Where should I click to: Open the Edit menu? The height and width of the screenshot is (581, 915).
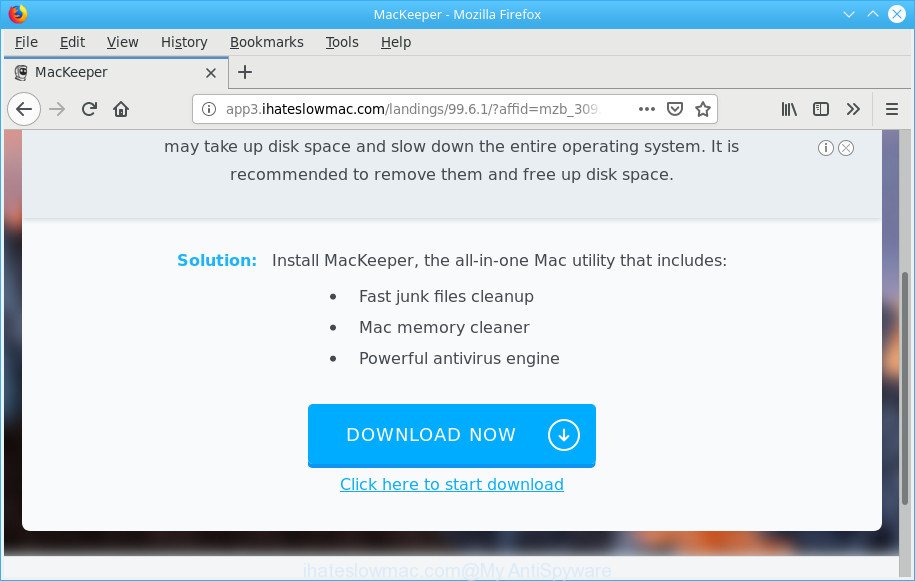pyautogui.click(x=72, y=42)
